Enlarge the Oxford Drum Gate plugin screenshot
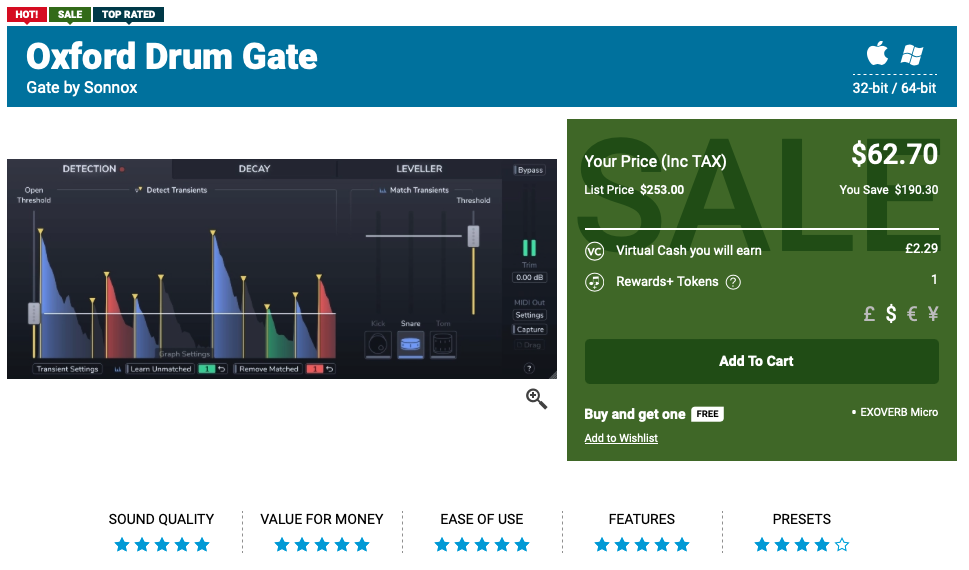Viewport: 969px width, 570px height. (282, 269)
